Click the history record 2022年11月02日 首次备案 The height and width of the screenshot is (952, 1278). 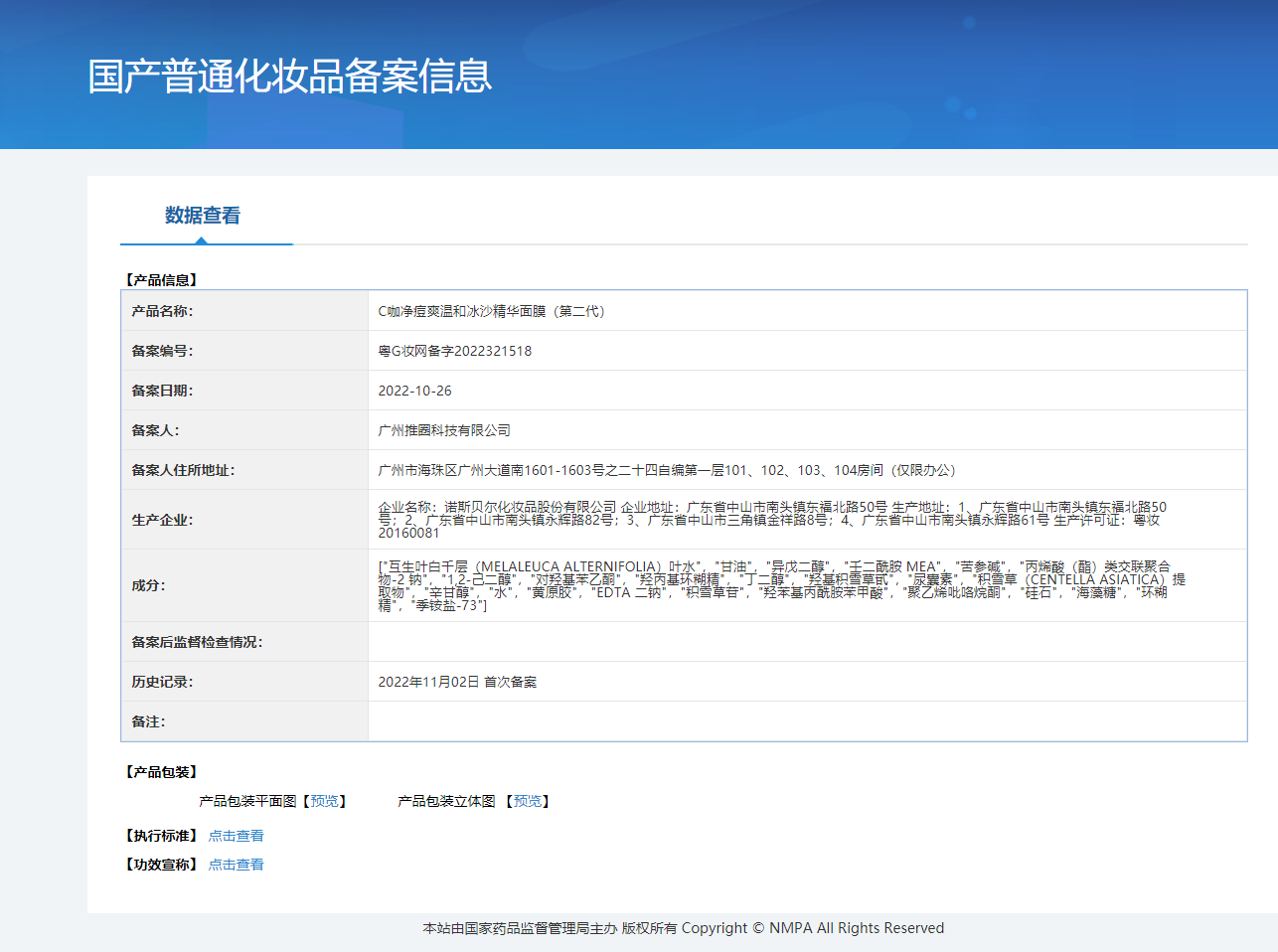point(457,682)
